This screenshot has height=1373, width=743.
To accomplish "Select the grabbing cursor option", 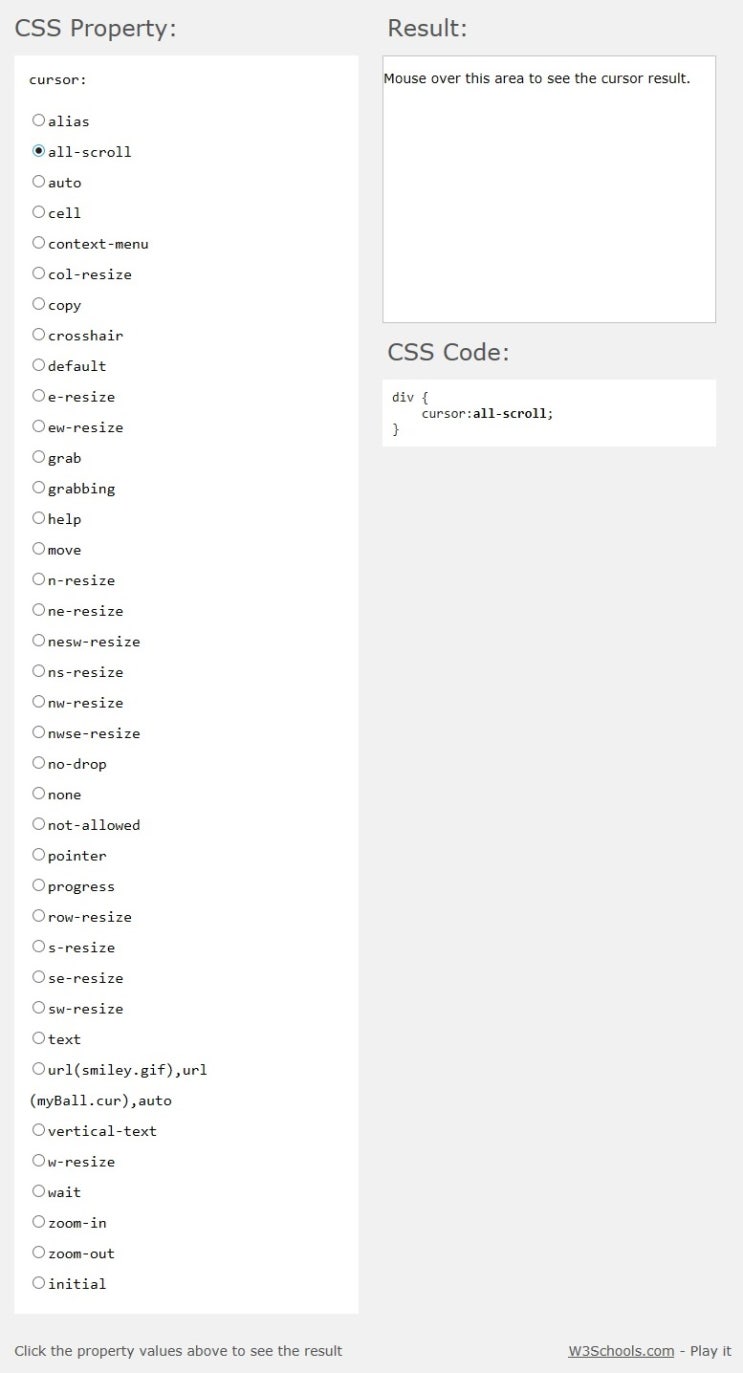I will (38, 487).
